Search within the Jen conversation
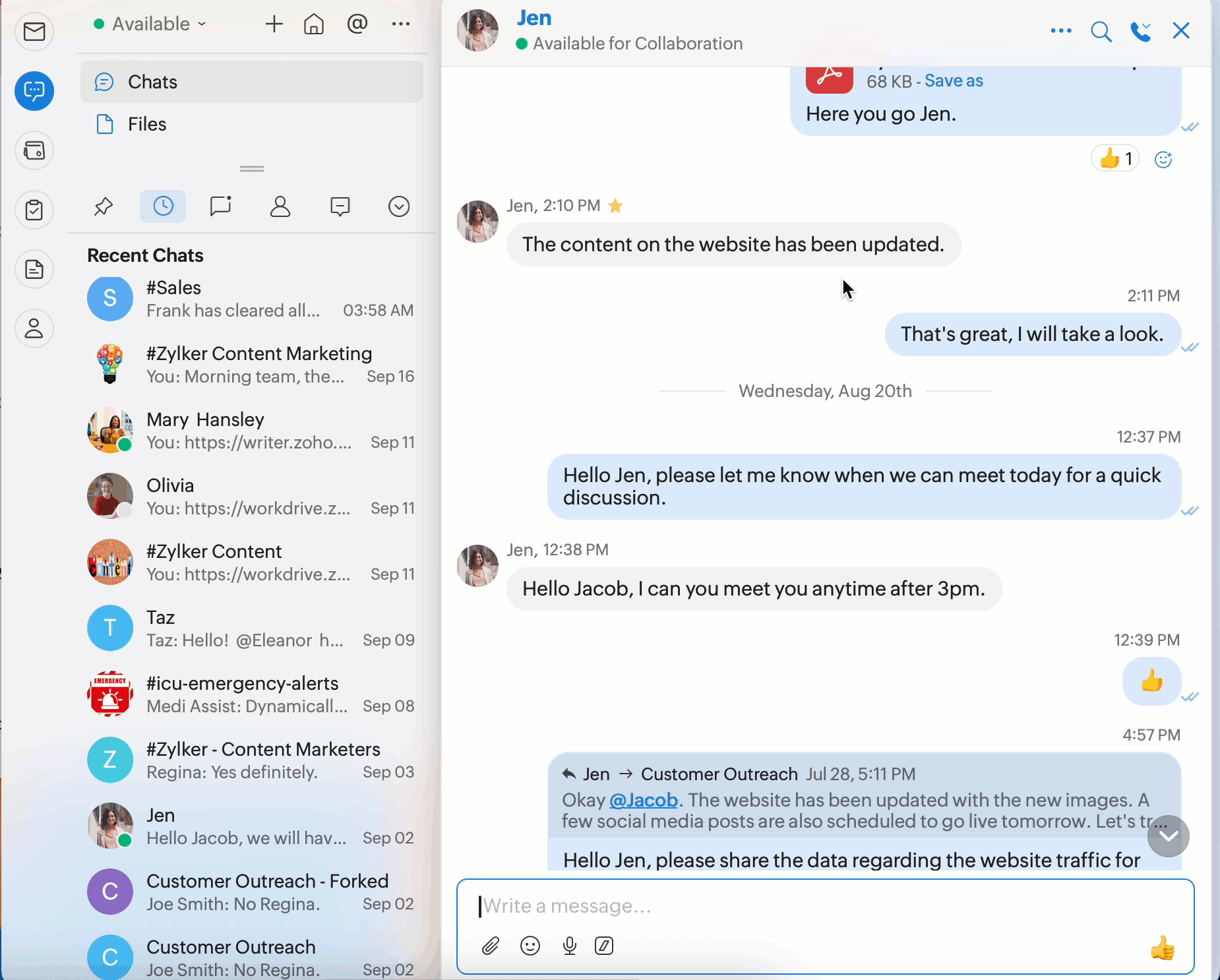The height and width of the screenshot is (980, 1220). [x=1101, y=31]
